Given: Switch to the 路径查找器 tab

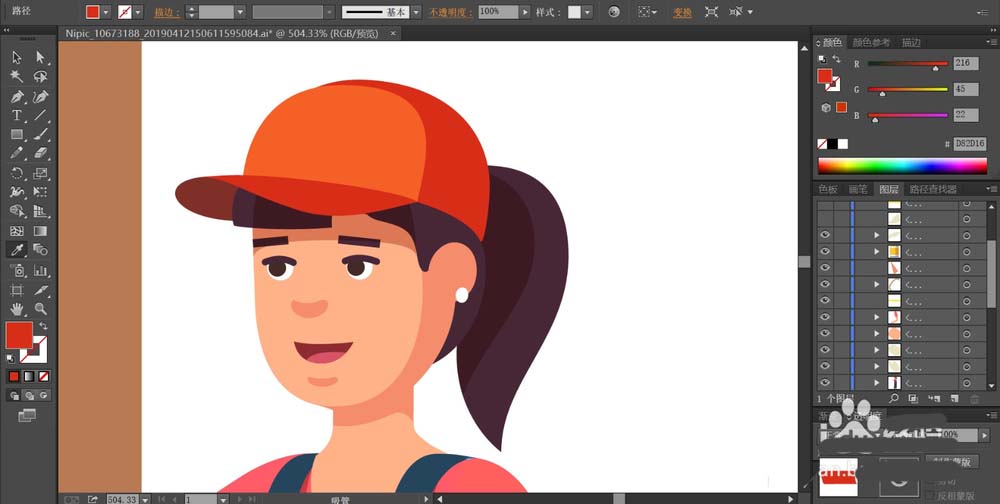Looking at the screenshot, I should tap(933, 189).
